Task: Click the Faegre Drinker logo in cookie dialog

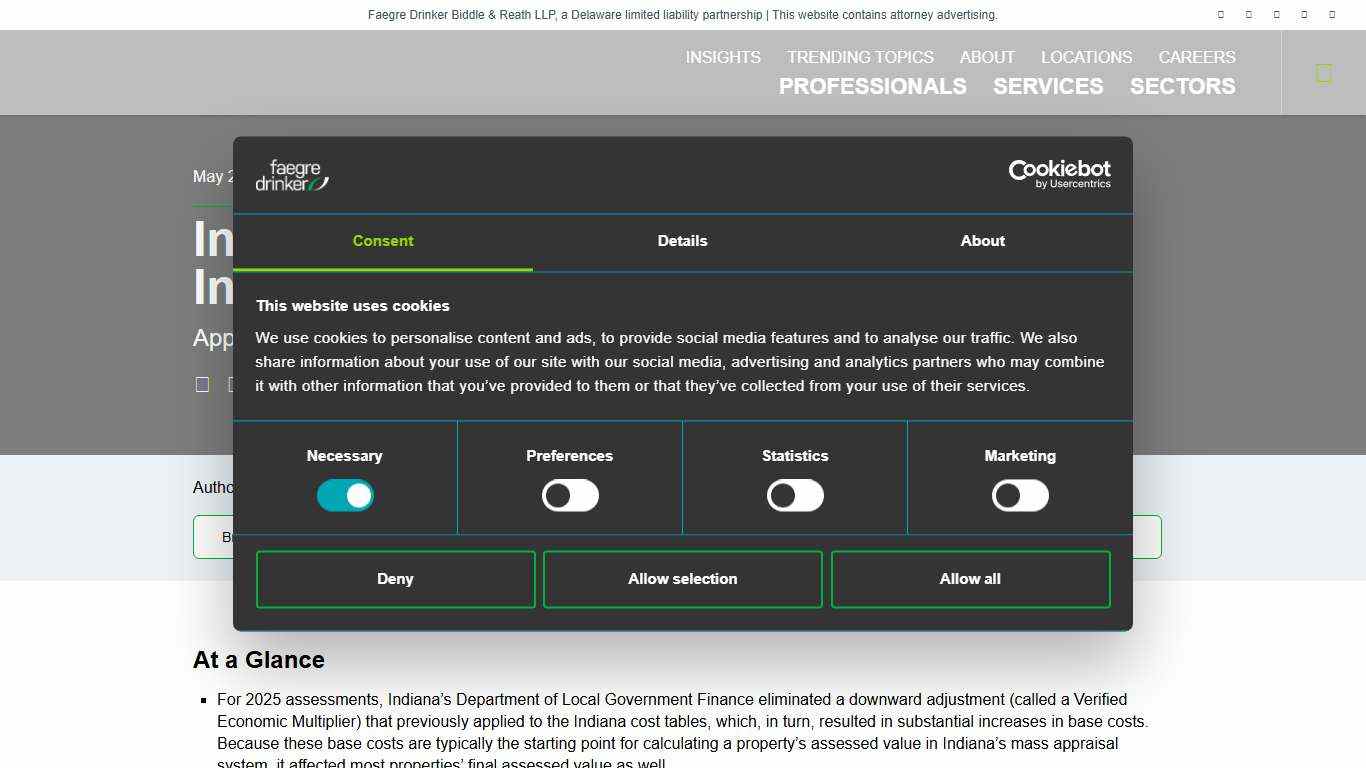Action: point(292,175)
